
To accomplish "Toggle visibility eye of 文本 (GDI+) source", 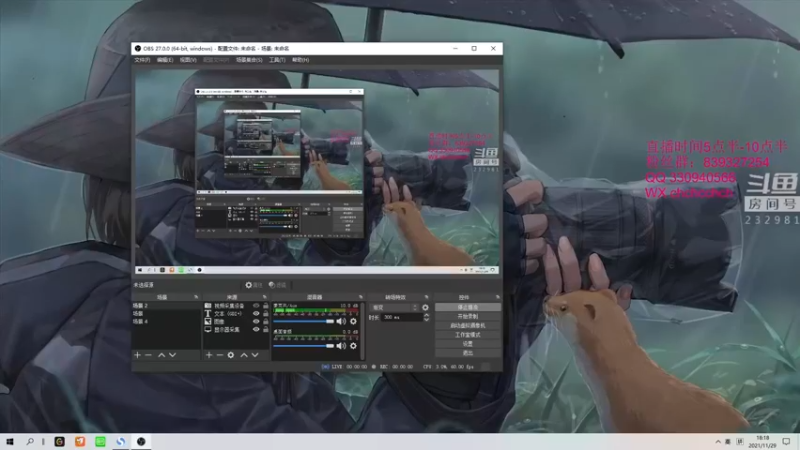I will click(256, 313).
